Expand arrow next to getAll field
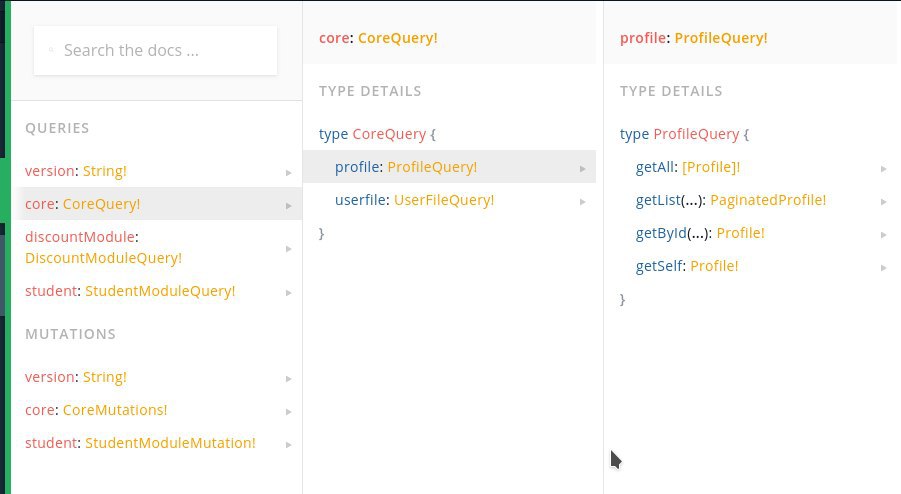 883,169
